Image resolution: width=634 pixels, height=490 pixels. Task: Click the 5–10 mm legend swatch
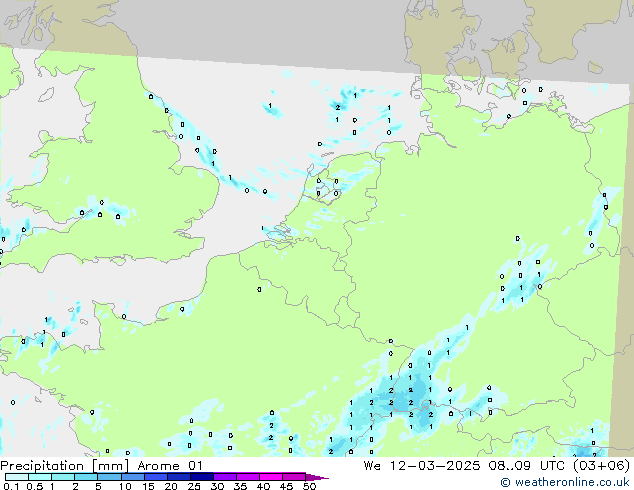coord(109,477)
